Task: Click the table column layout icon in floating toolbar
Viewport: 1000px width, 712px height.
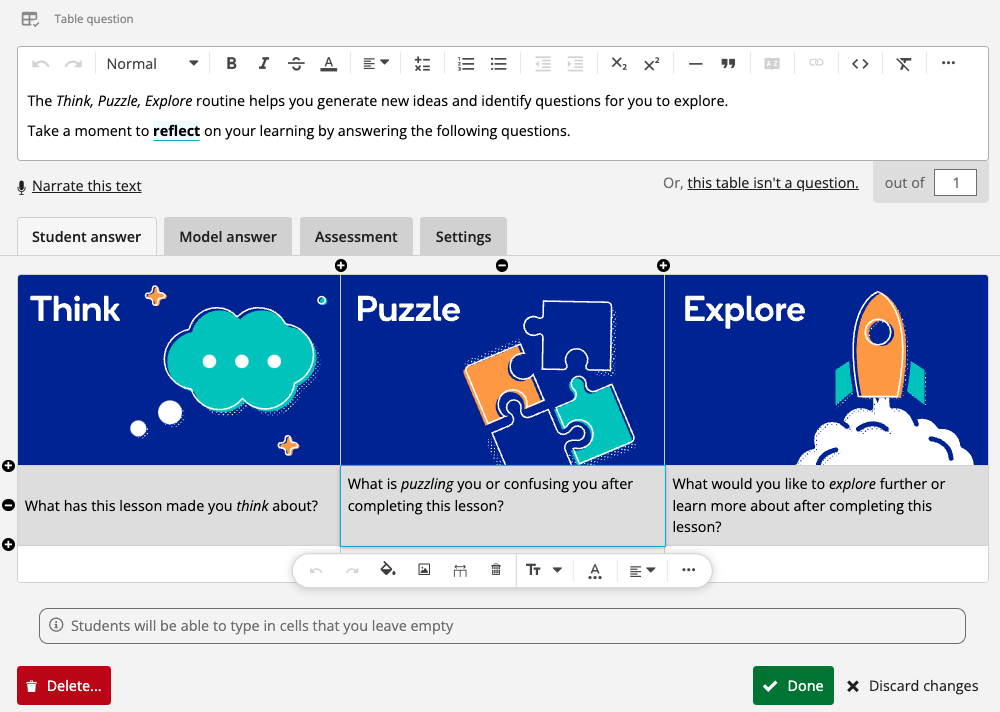Action: point(460,570)
